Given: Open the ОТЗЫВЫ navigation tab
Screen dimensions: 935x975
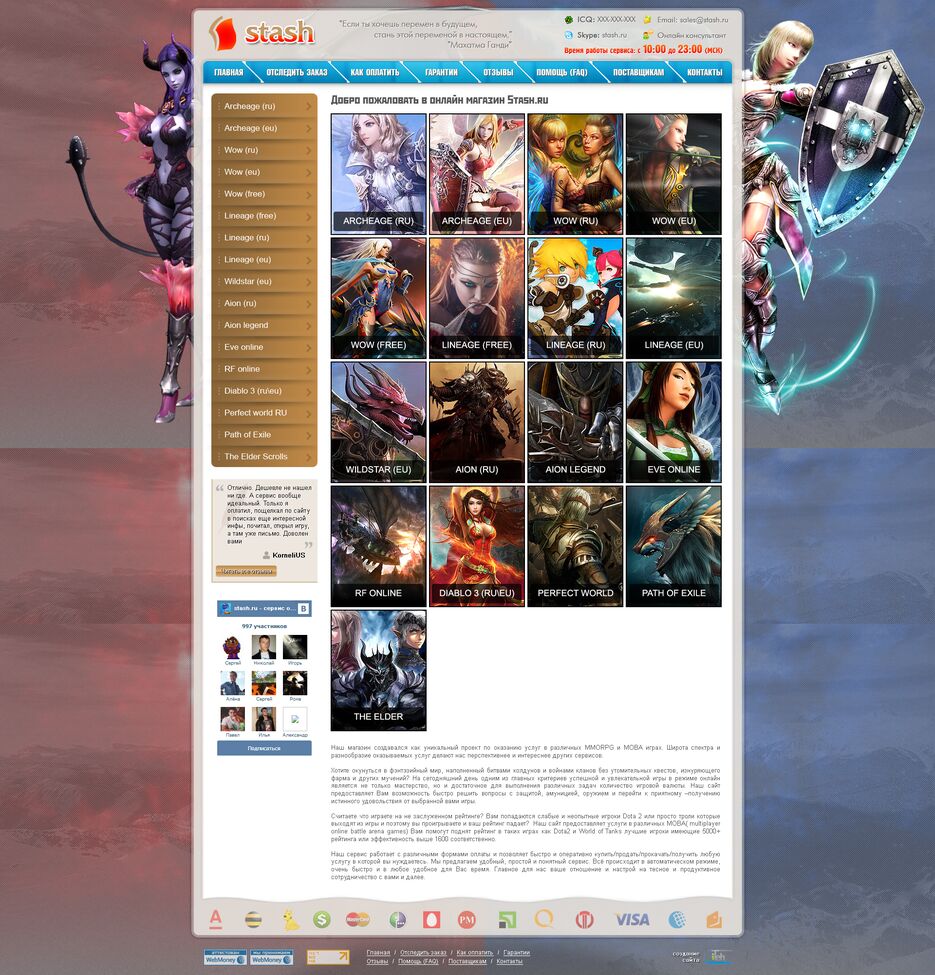Looking at the screenshot, I should click(x=499, y=73).
